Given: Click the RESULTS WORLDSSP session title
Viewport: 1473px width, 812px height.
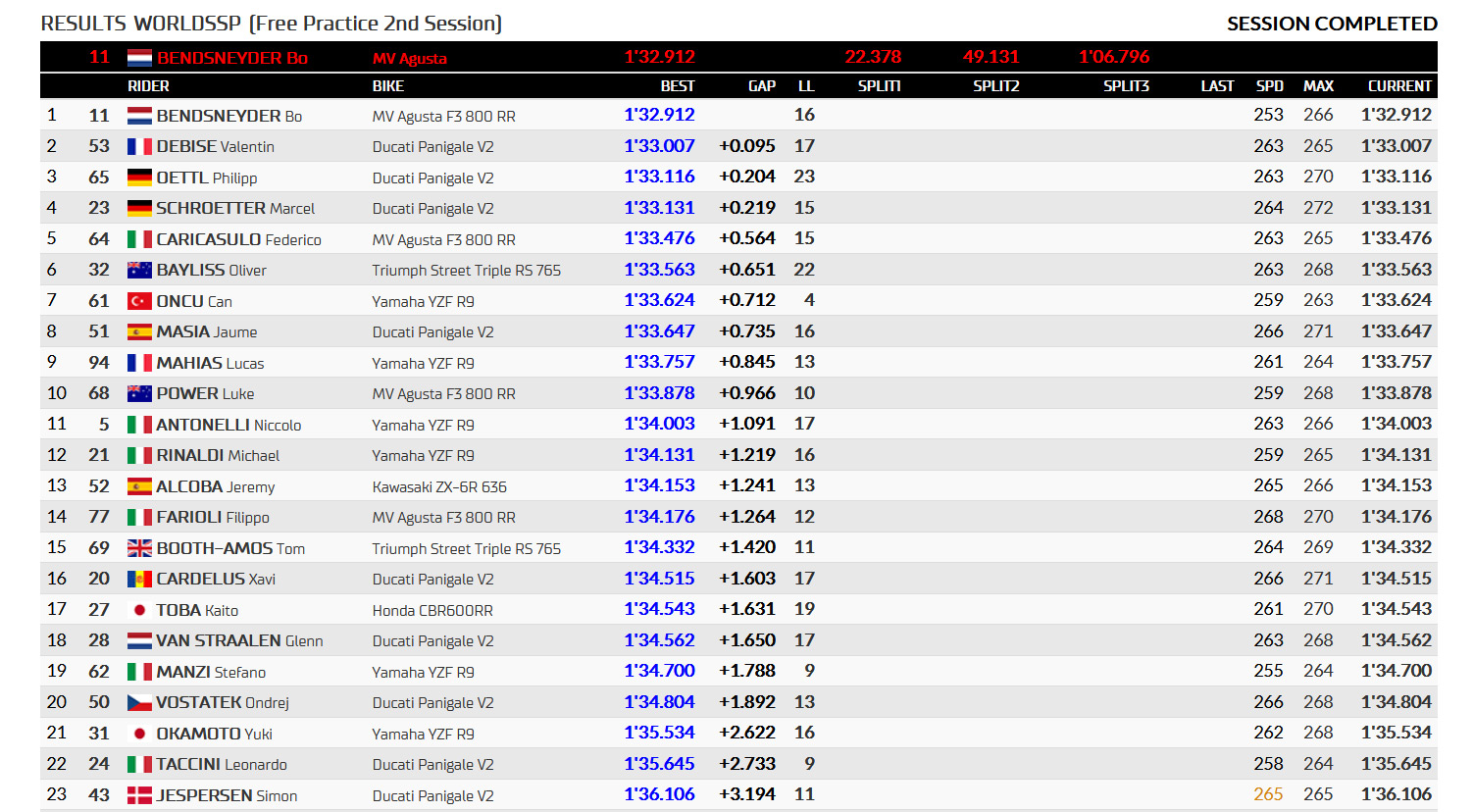Looking at the screenshot, I should click(272, 24).
